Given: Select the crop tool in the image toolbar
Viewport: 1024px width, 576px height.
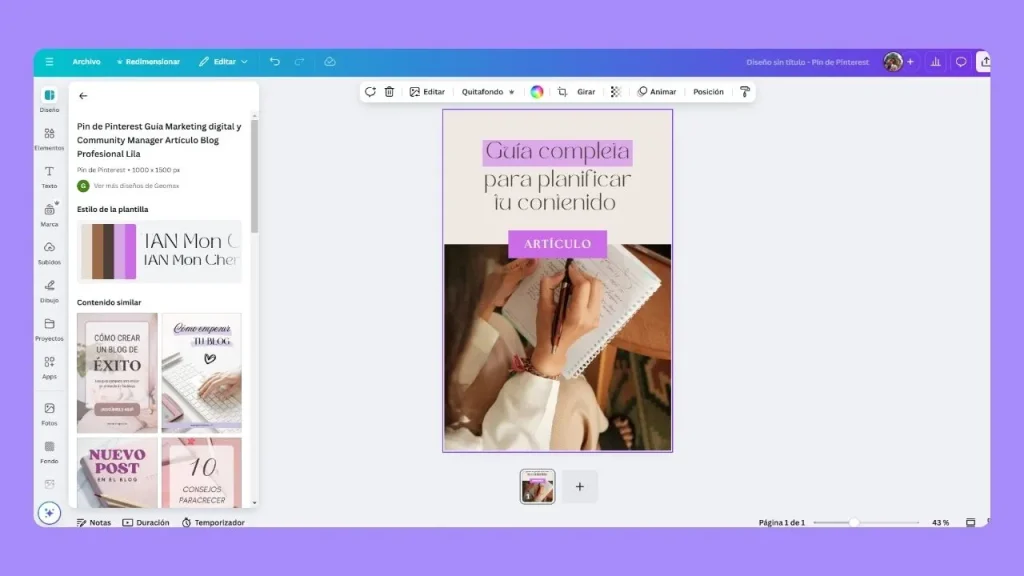Looking at the screenshot, I should click(561, 91).
